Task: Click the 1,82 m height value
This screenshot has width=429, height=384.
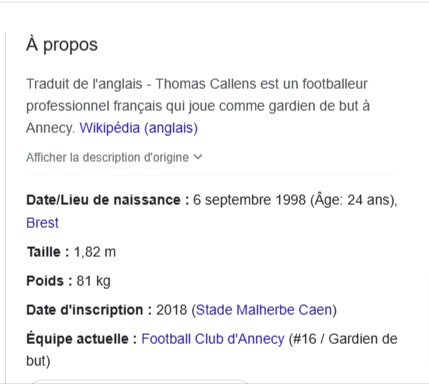Action: (x=95, y=252)
